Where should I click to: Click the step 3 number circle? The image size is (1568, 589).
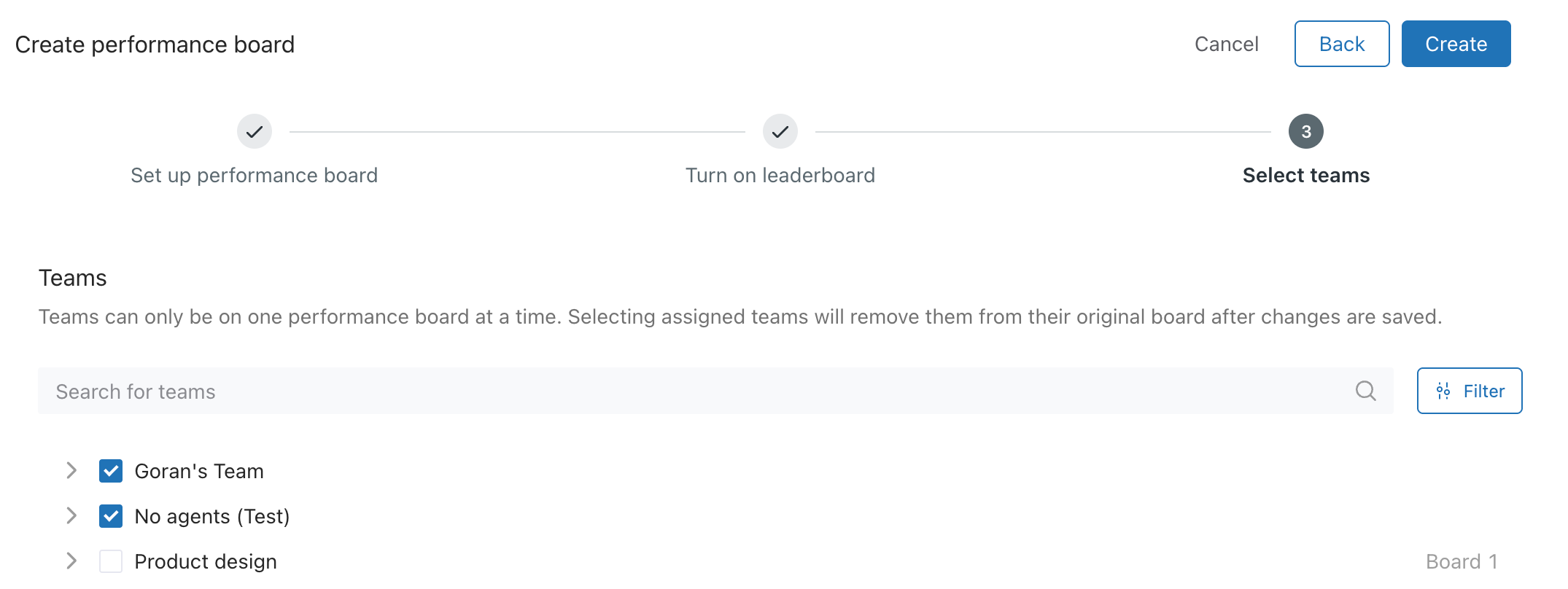click(x=1306, y=131)
